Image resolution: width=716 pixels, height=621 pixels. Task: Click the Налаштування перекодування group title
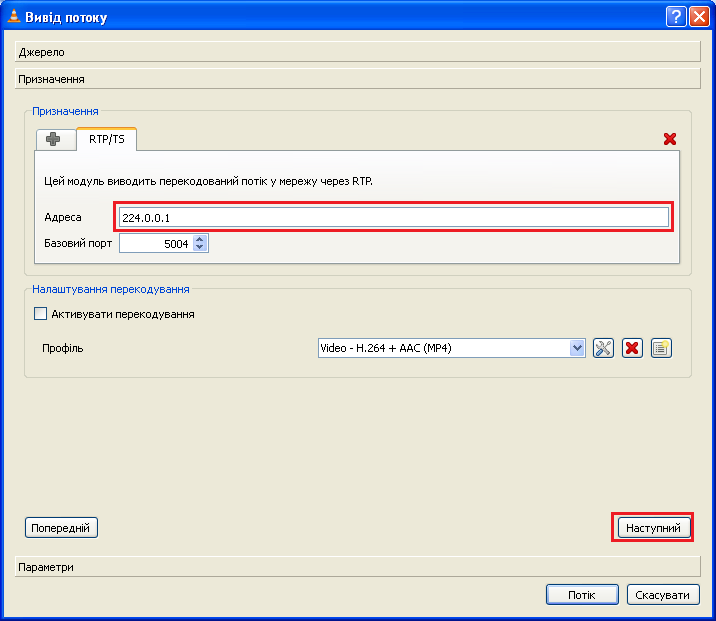111,289
